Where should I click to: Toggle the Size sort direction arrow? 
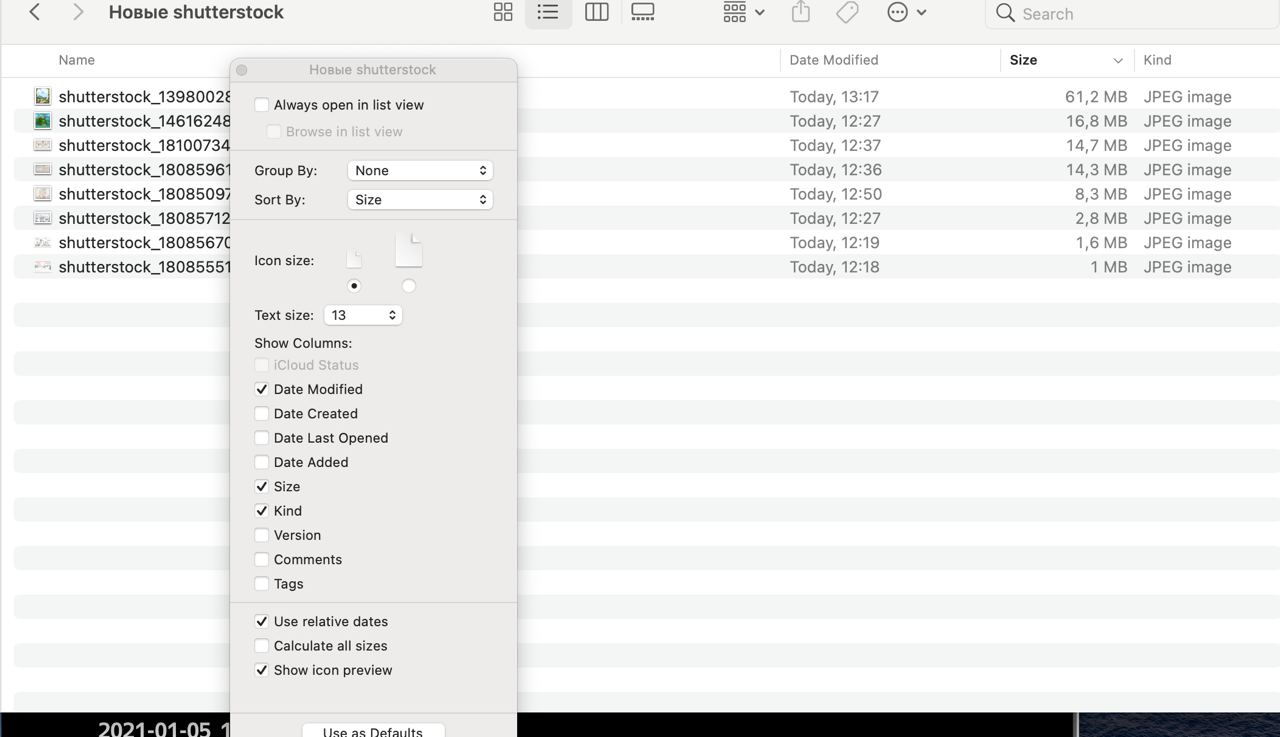(1118, 61)
